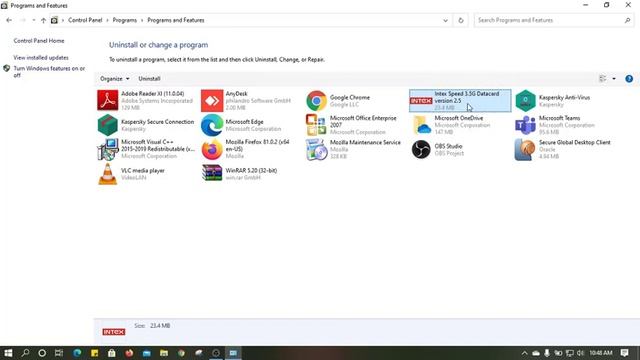Screen dimensions: 640x360
Task: Click the 'Adobe Systems Incorporated' publisher text
Action: [x=157, y=101]
